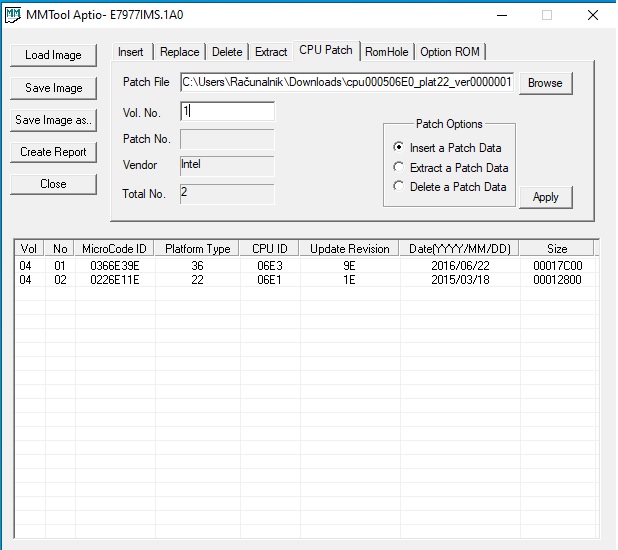Switch to the Replace tab
This screenshot has width=618, height=550.
[180, 52]
